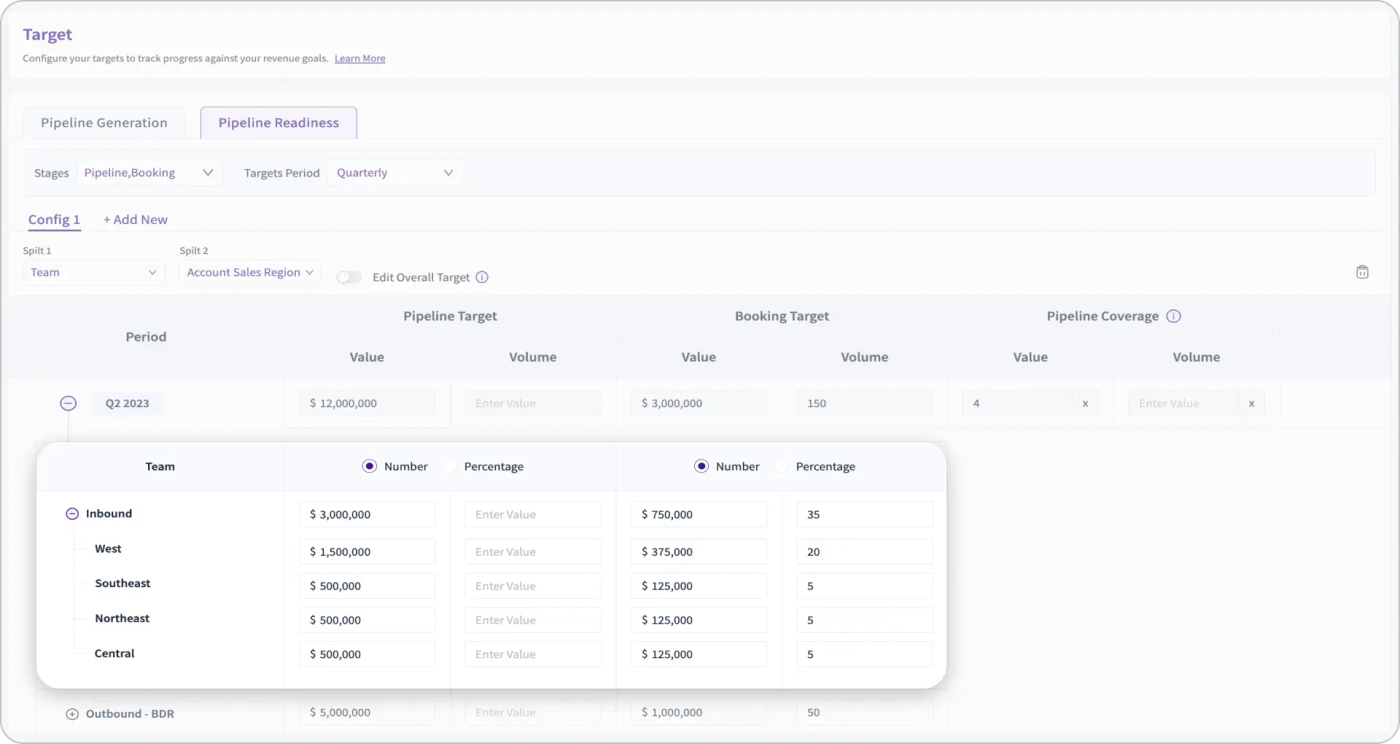Click + Add New config
The width and height of the screenshot is (1400, 744).
coord(136,220)
